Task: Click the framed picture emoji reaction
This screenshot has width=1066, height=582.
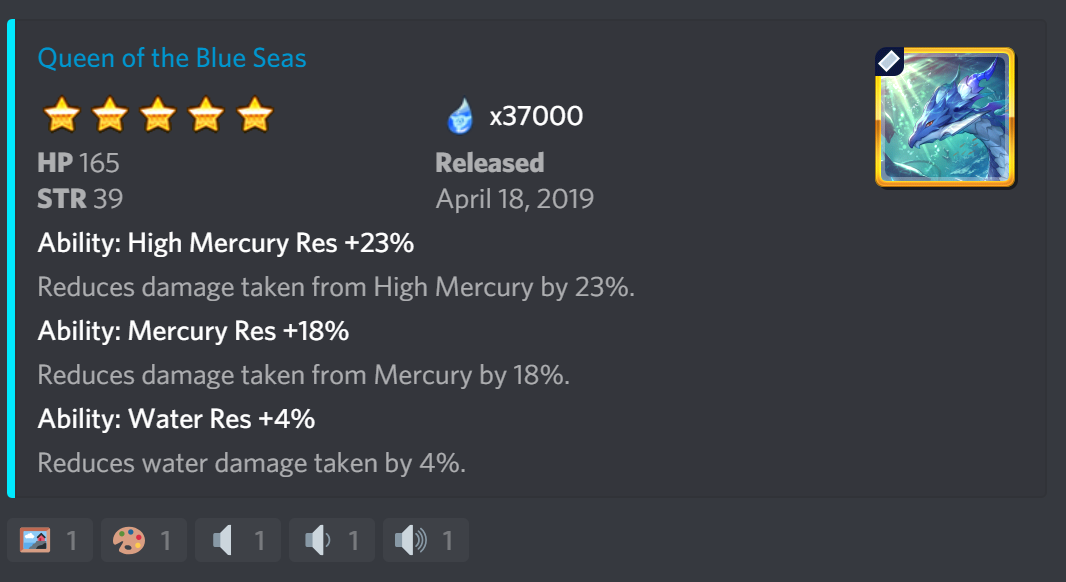Action: pos(50,541)
